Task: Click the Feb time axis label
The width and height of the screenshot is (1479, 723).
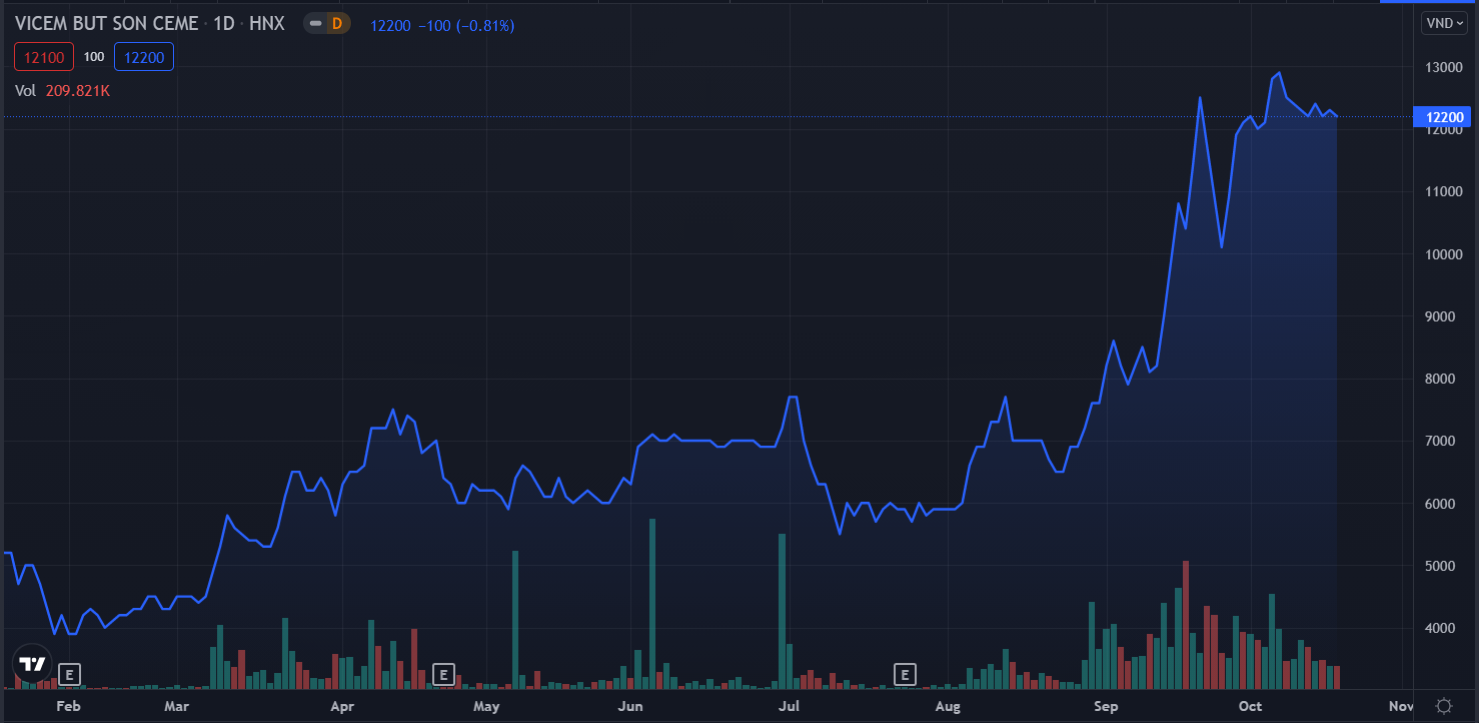Action: pyautogui.click(x=68, y=707)
